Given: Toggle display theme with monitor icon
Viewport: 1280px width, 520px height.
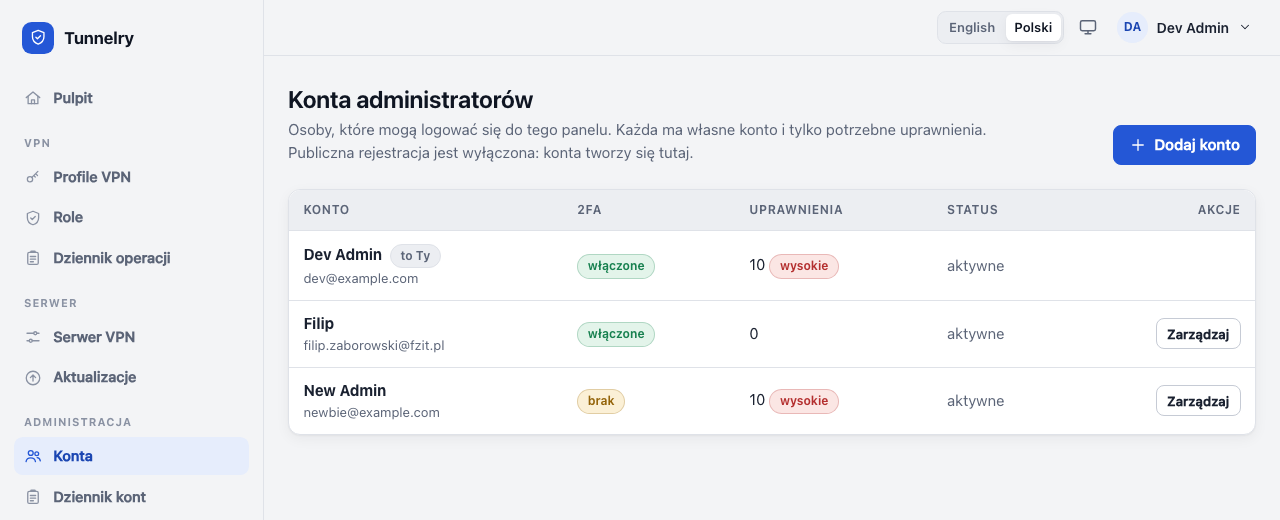Looking at the screenshot, I should pos(1088,27).
